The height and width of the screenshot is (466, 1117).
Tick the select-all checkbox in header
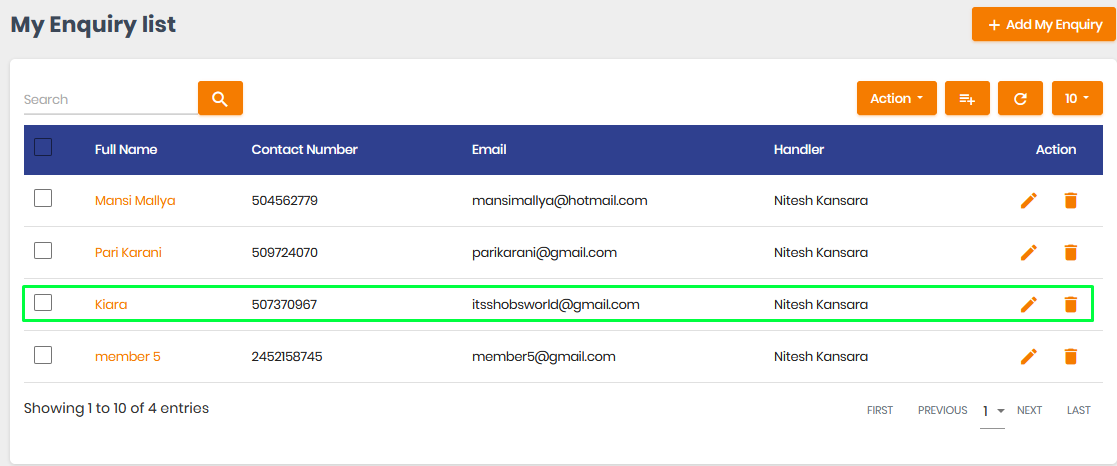(x=43, y=147)
